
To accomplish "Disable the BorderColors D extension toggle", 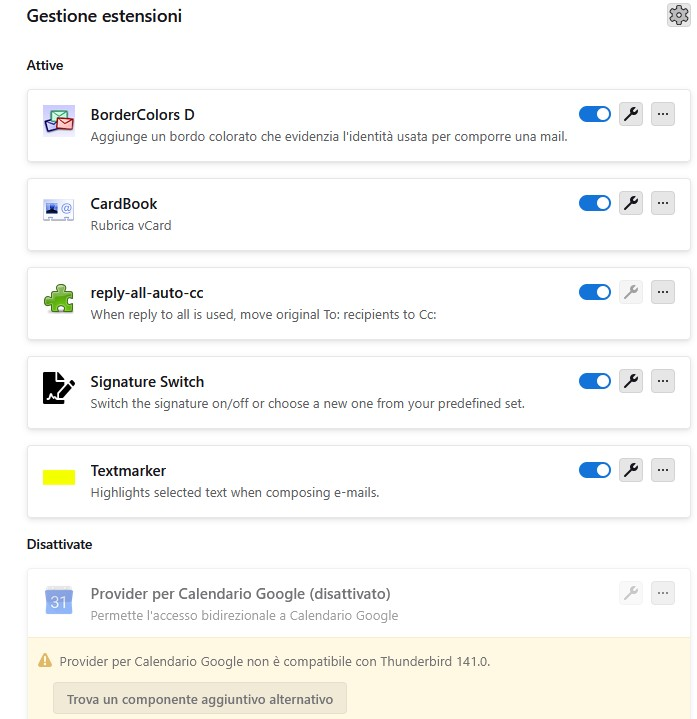I will (x=595, y=114).
